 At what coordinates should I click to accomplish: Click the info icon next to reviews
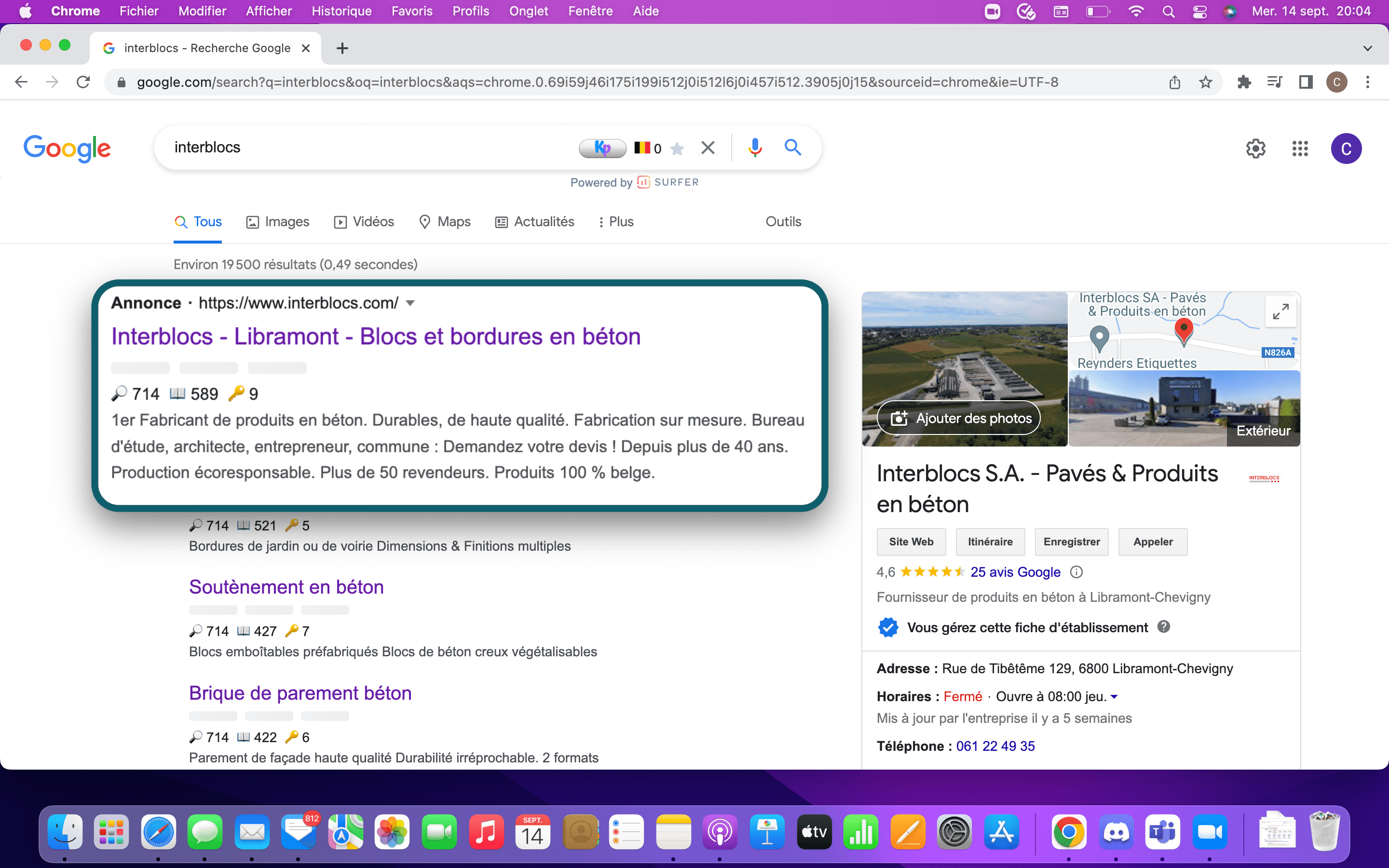point(1076,572)
